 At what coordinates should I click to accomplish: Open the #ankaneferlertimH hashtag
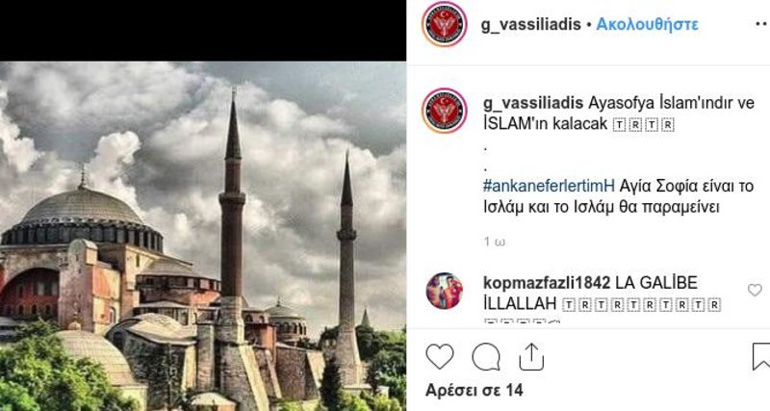click(549, 186)
